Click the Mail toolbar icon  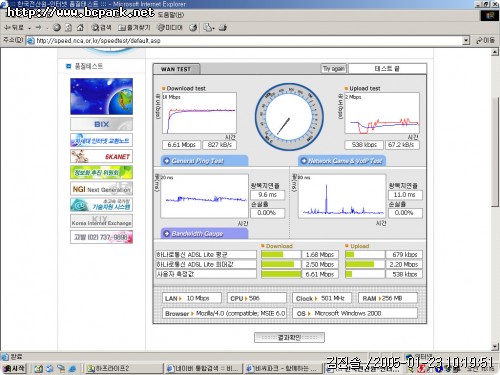(209, 28)
